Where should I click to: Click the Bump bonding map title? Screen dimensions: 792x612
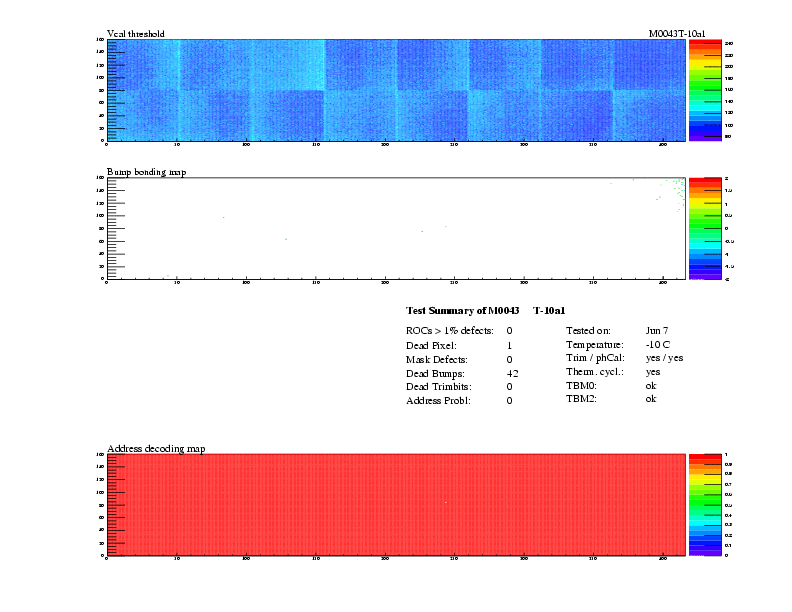[146, 172]
